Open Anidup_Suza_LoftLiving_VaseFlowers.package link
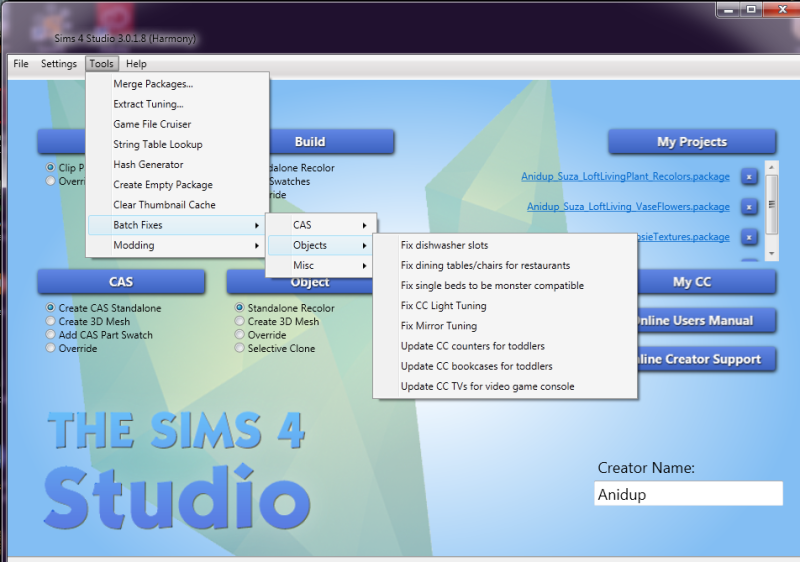 (628, 207)
